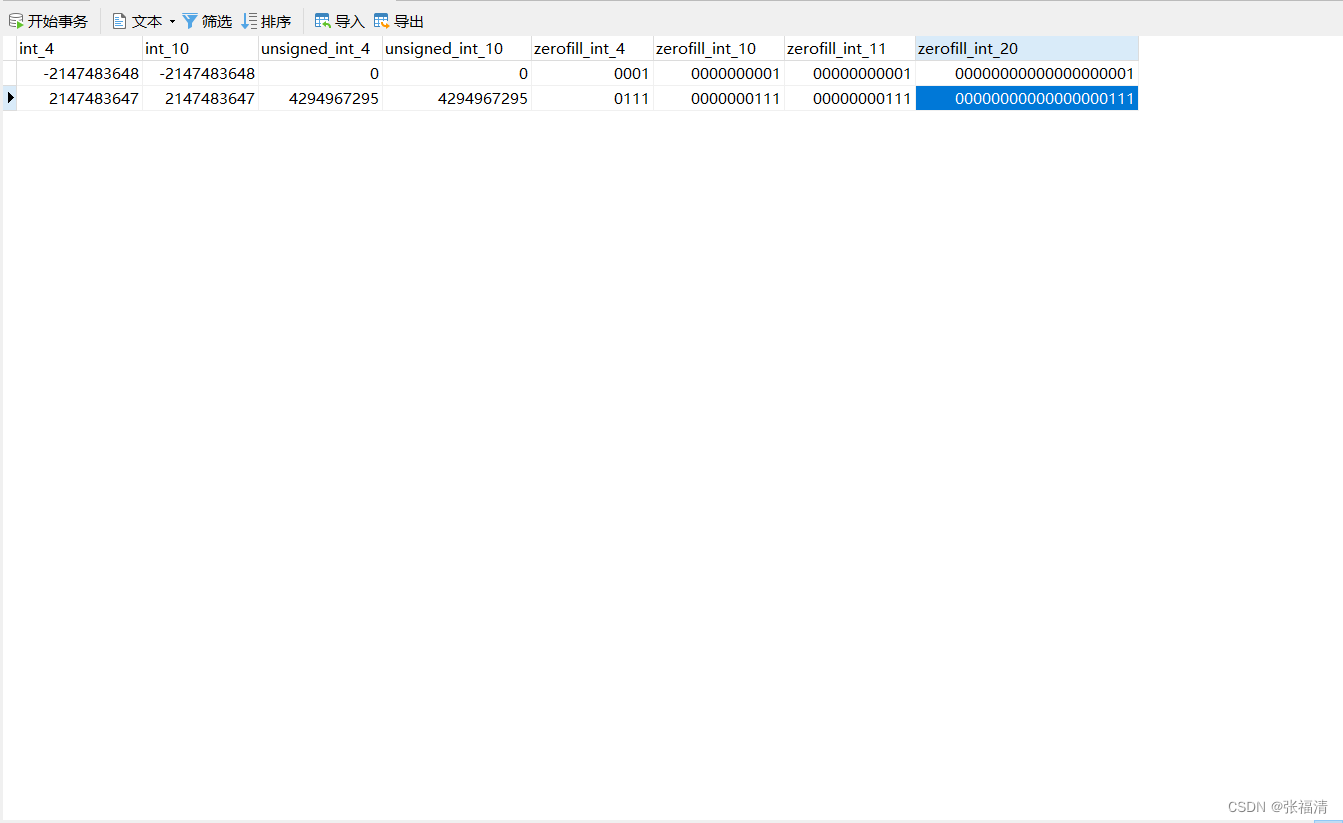Click the cell containing 00000000001
The width and height of the screenshot is (1343, 823).
click(x=850, y=73)
